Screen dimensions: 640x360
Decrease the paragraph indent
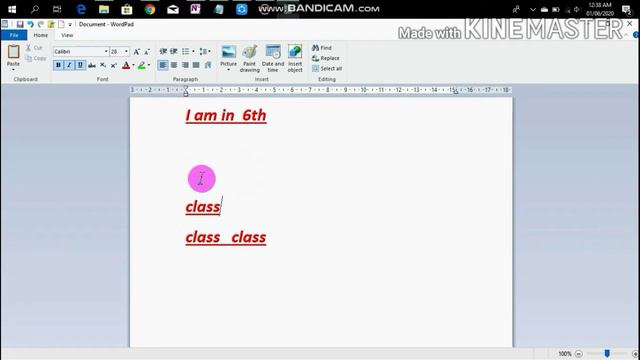pyautogui.click(x=163, y=51)
